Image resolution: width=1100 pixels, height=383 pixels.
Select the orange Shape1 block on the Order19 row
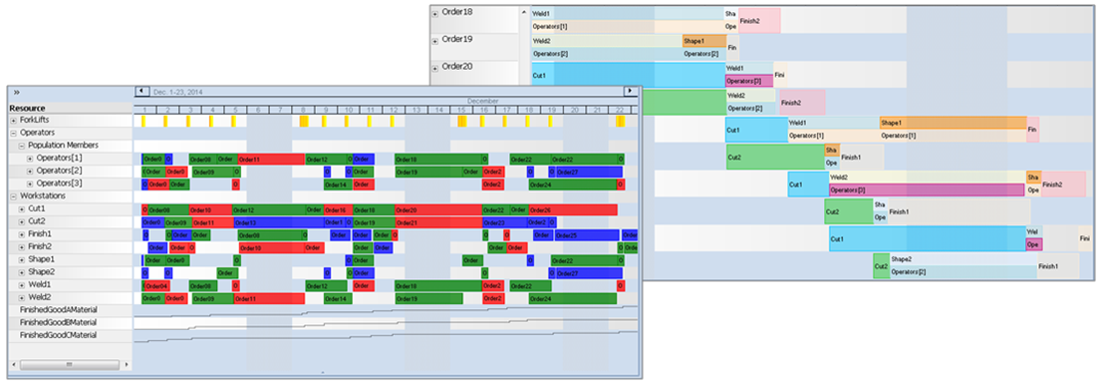(x=704, y=41)
